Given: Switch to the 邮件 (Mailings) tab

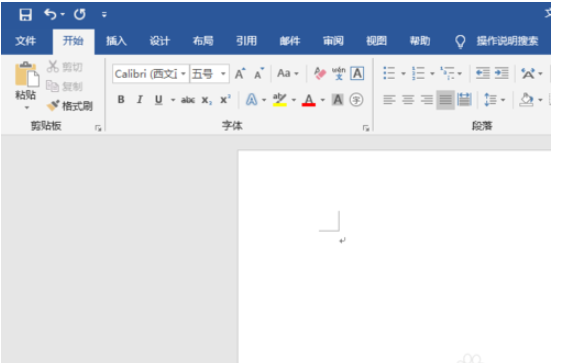Looking at the screenshot, I should click(290, 41).
